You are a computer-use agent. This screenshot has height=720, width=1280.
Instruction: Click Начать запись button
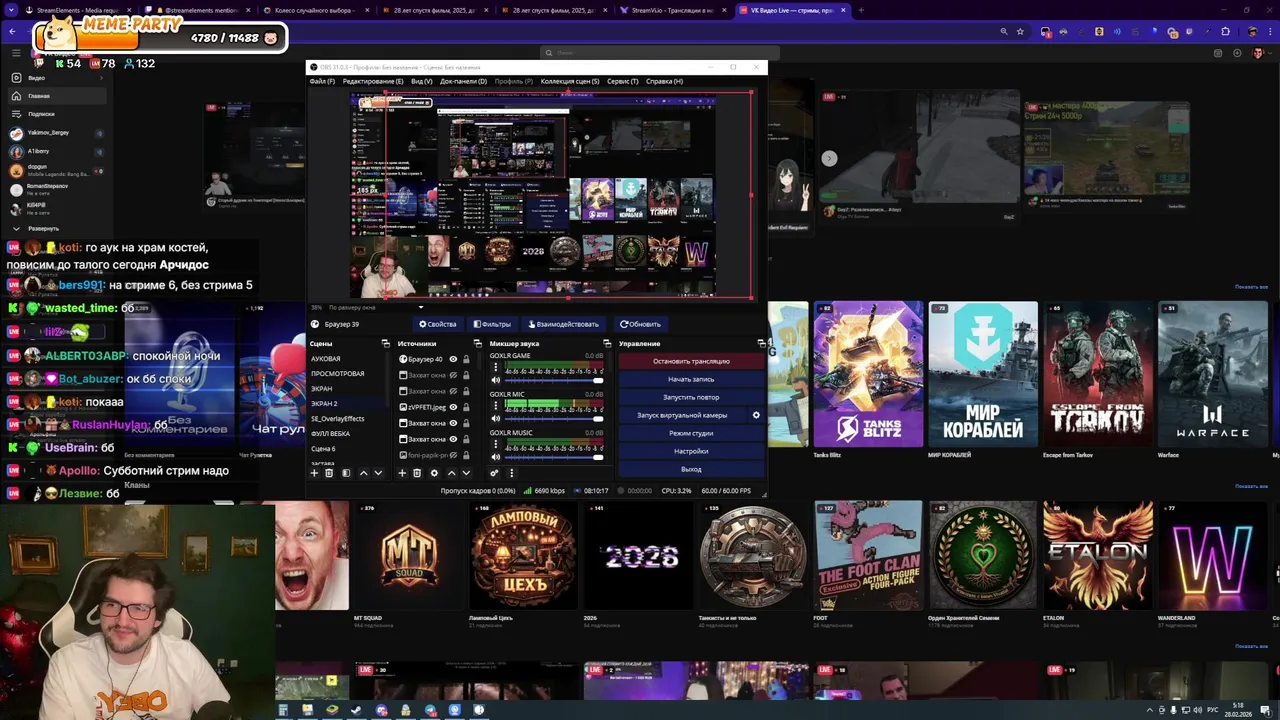(x=691, y=379)
